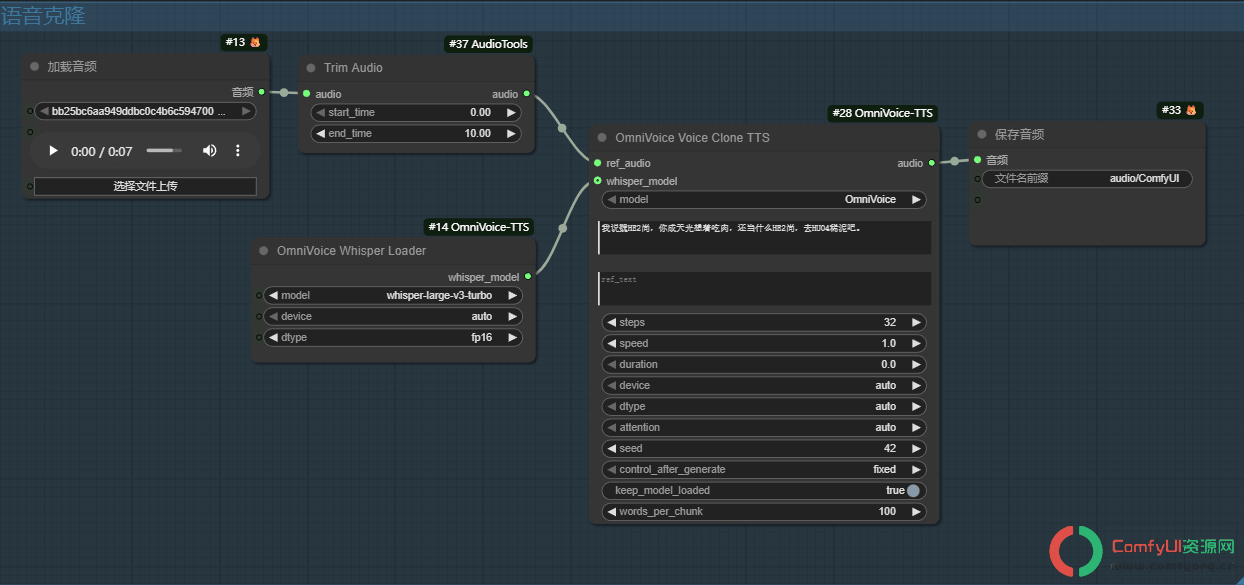Click the 保存音频 音频 input port
This screenshot has width=1244, height=585.
(x=977, y=159)
